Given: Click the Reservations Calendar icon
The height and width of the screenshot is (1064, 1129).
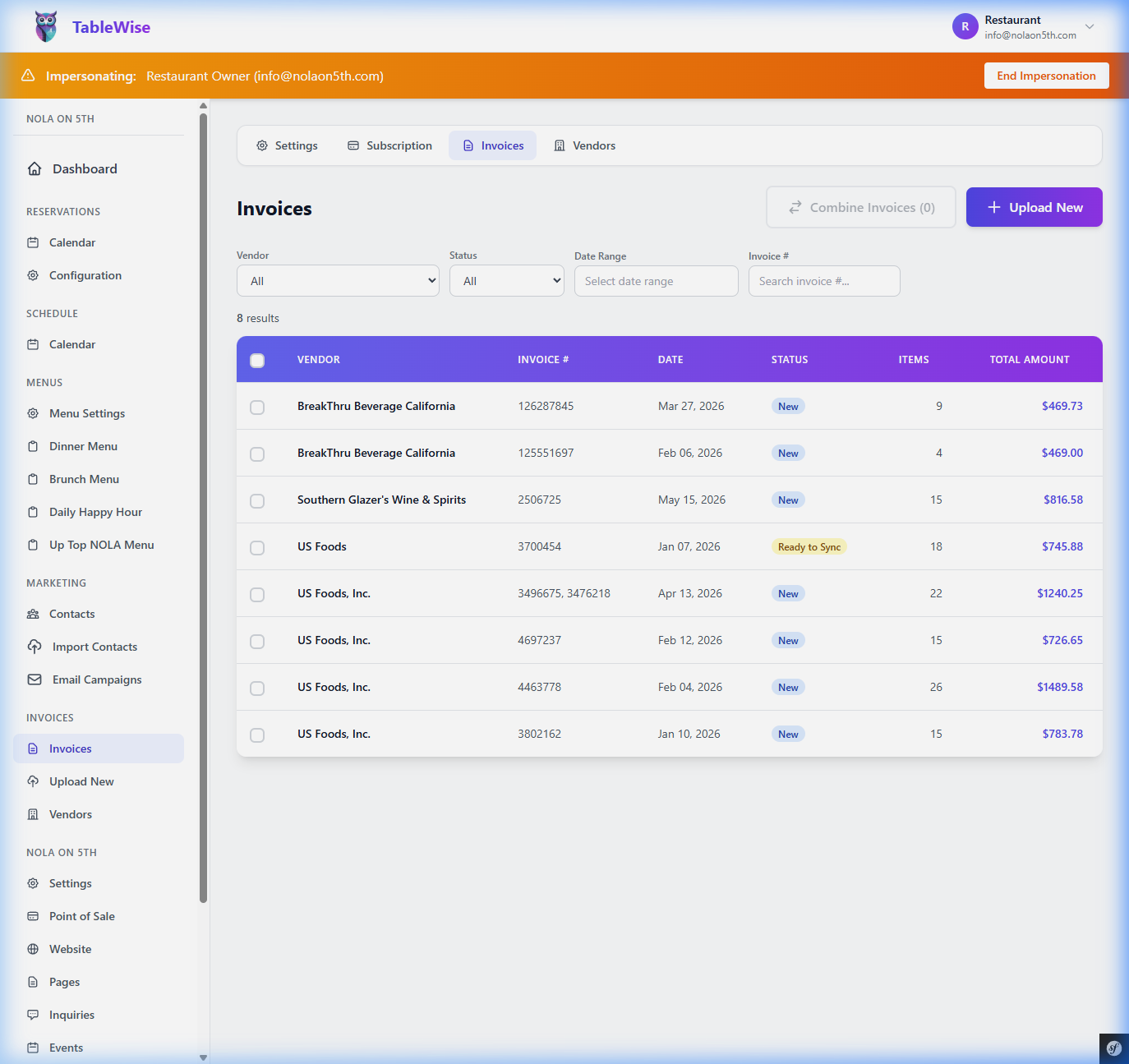Looking at the screenshot, I should [33, 242].
